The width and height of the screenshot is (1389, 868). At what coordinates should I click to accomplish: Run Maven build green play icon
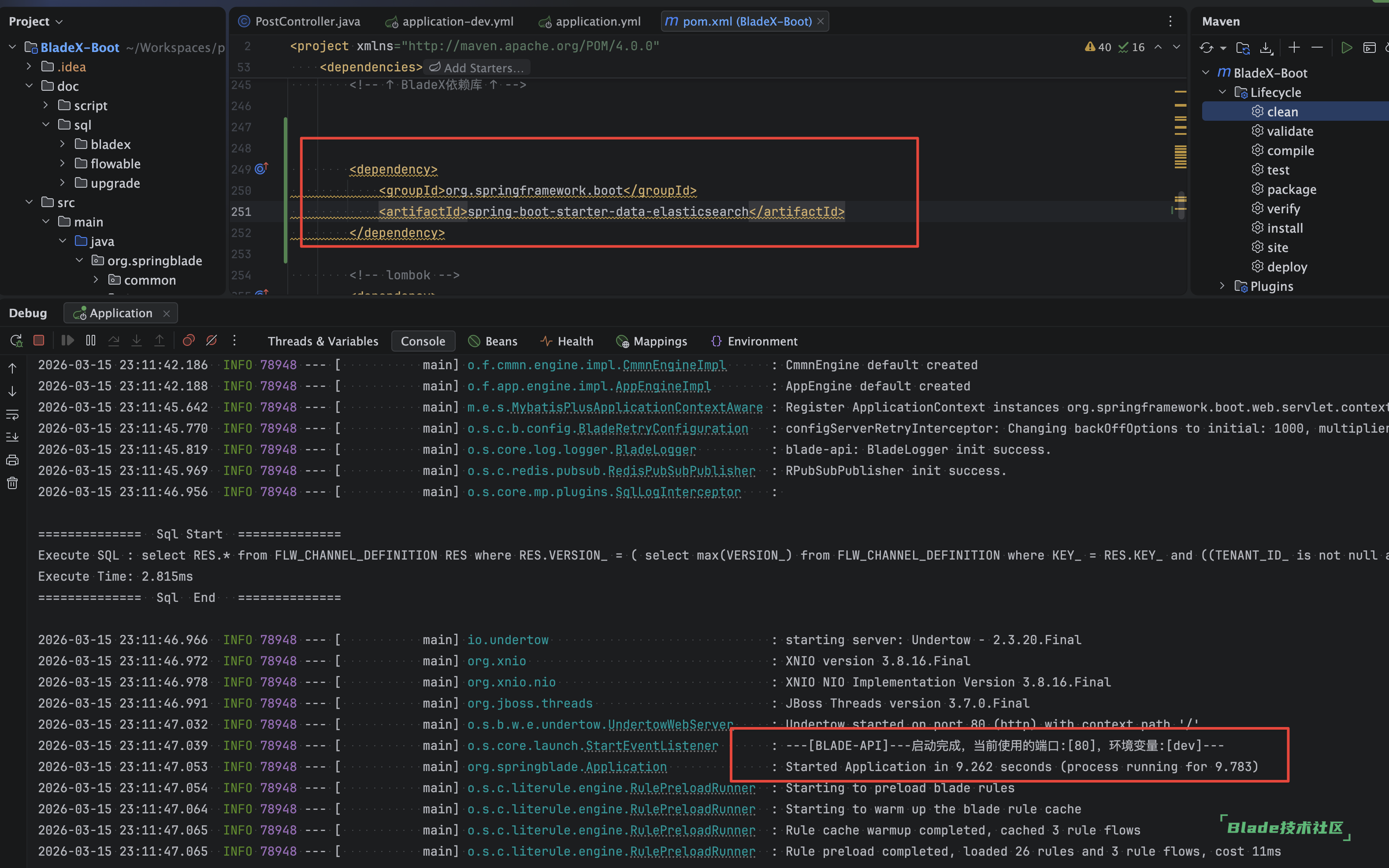[x=1346, y=48]
